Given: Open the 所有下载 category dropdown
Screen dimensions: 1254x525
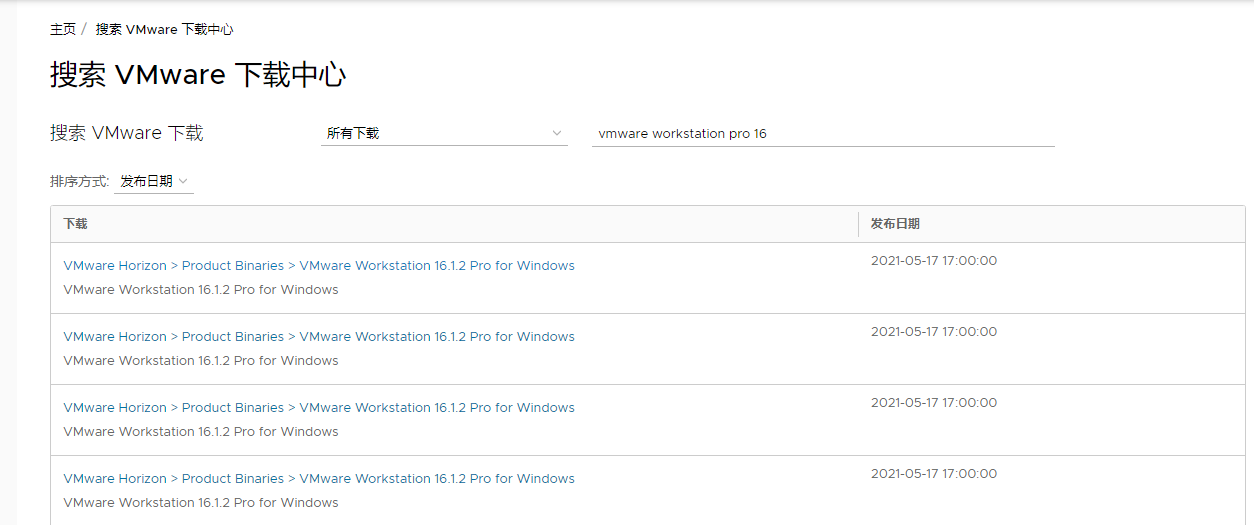Looking at the screenshot, I should coord(443,133).
